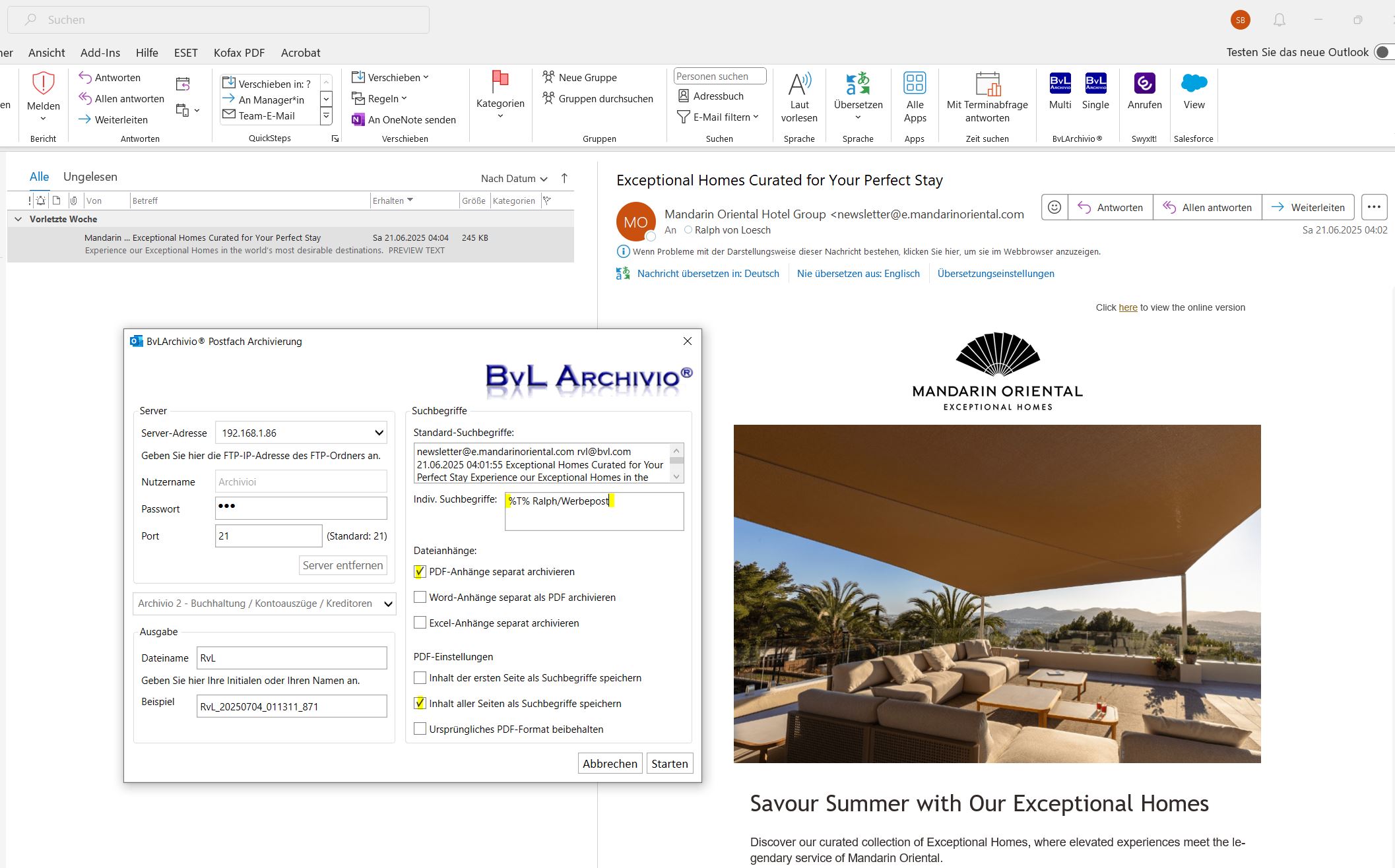Viewport: 1395px width, 868px height.
Task: Check Ursprüngliches PDF-Format beibehalten
Action: click(420, 729)
